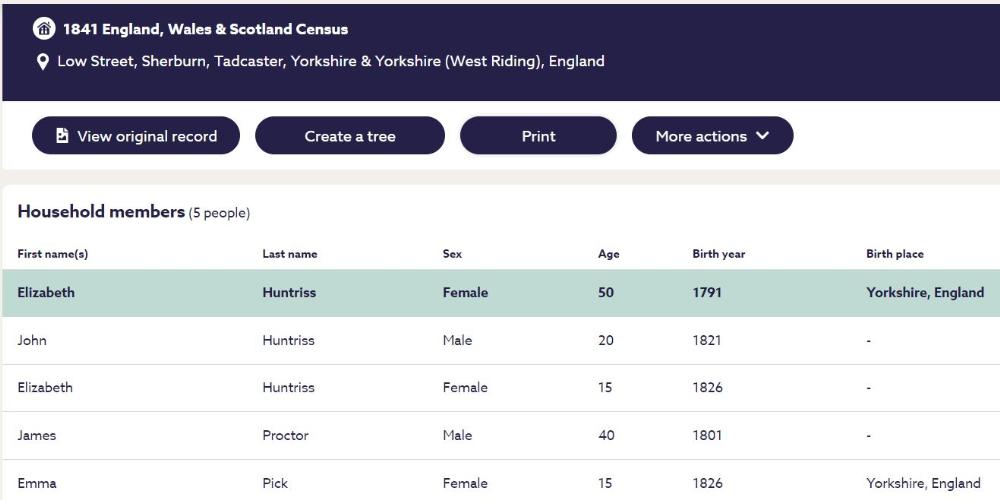Click the Age column header

pos(609,254)
